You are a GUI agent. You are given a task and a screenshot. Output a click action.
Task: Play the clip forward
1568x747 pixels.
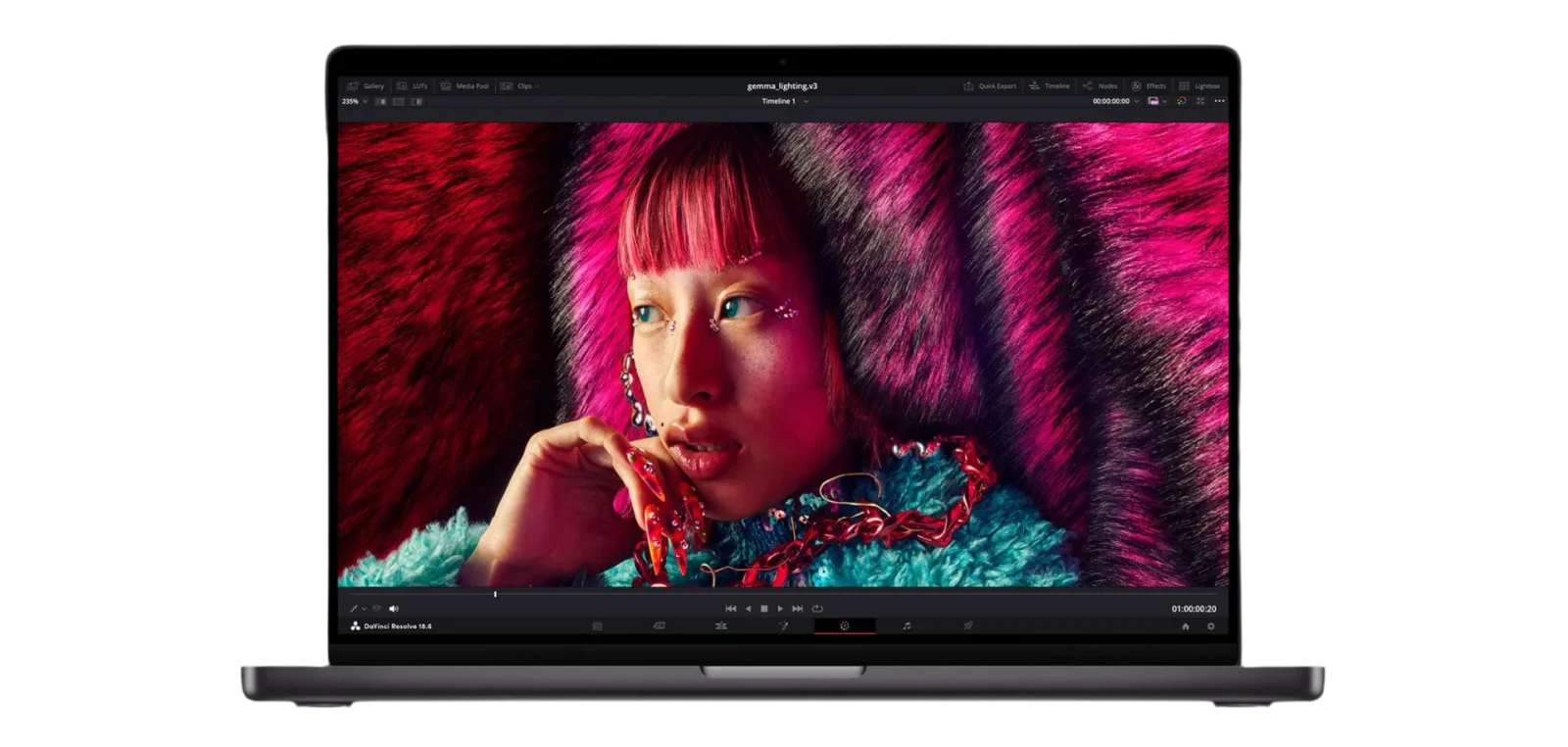[x=780, y=609]
